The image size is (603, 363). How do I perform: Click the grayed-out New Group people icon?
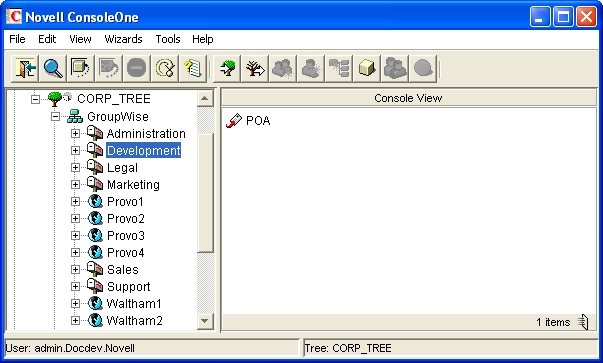pyautogui.click(x=283, y=69)
